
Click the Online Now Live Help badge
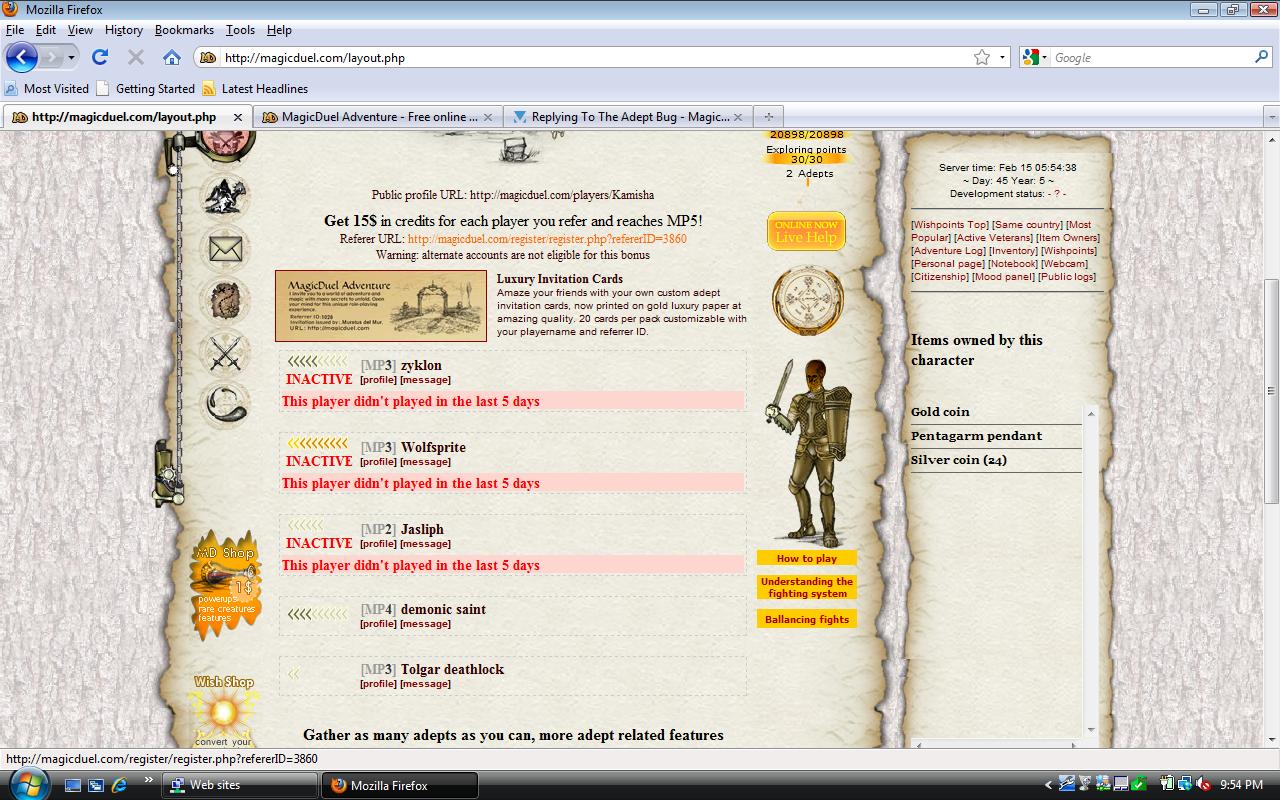pyautogui.click(x=806, y=231)
